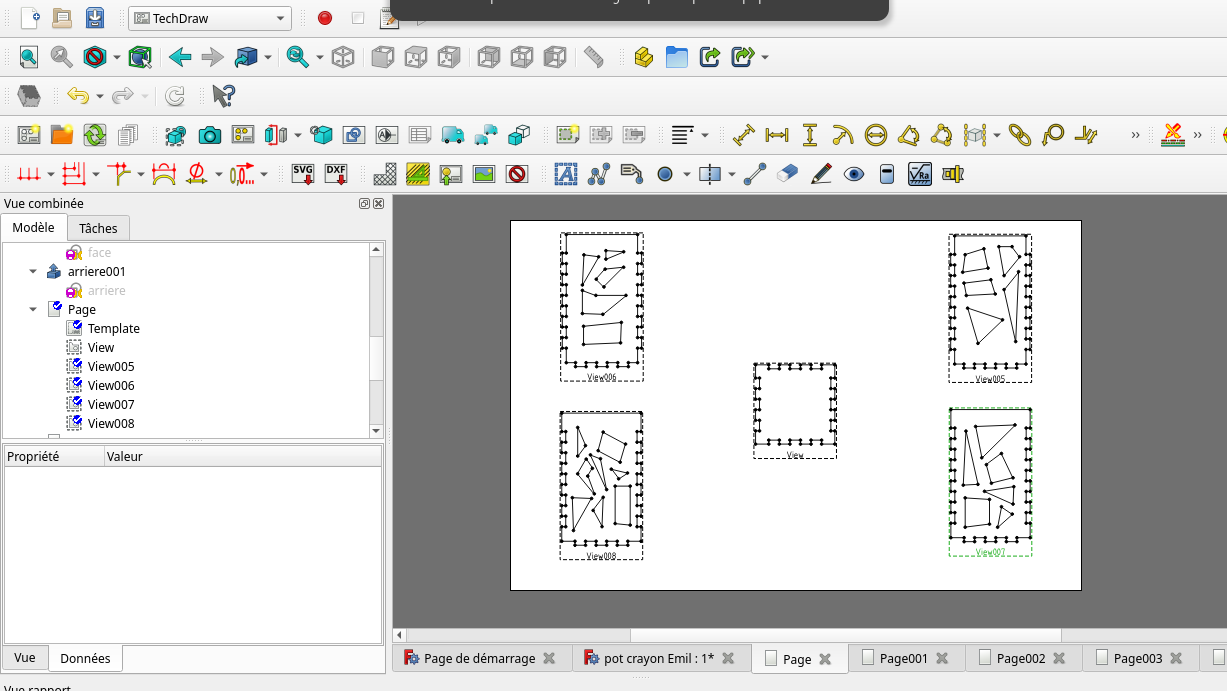The height and width of the screenshot is (691, 1227).
Task: Click the horizontal scrollbar below the drawing page
Action: (808, 635)
